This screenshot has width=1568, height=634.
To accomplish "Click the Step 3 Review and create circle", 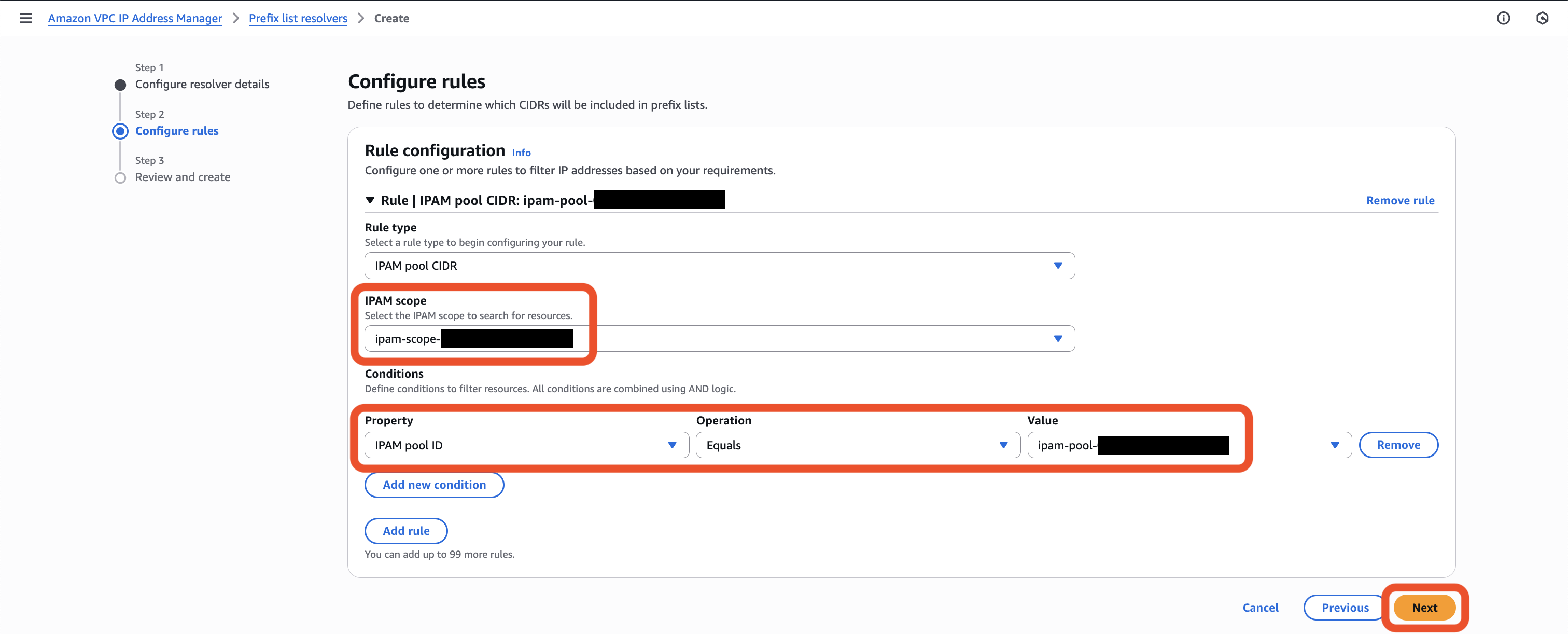I will tap(120, 178).
